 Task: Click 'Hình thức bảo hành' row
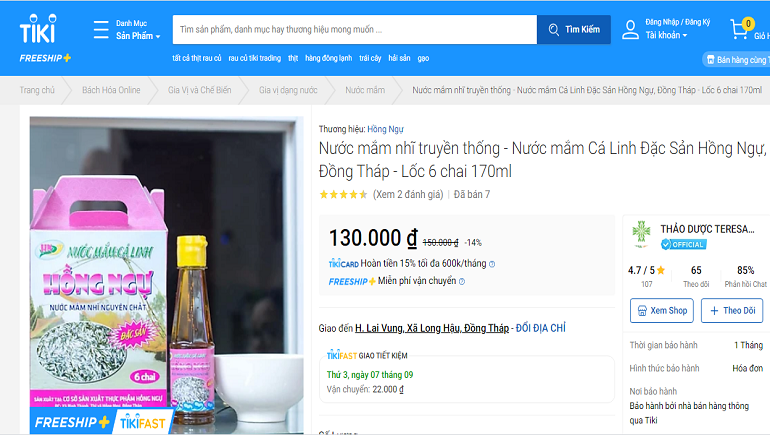pyautogui.click(x=696, y=368)
